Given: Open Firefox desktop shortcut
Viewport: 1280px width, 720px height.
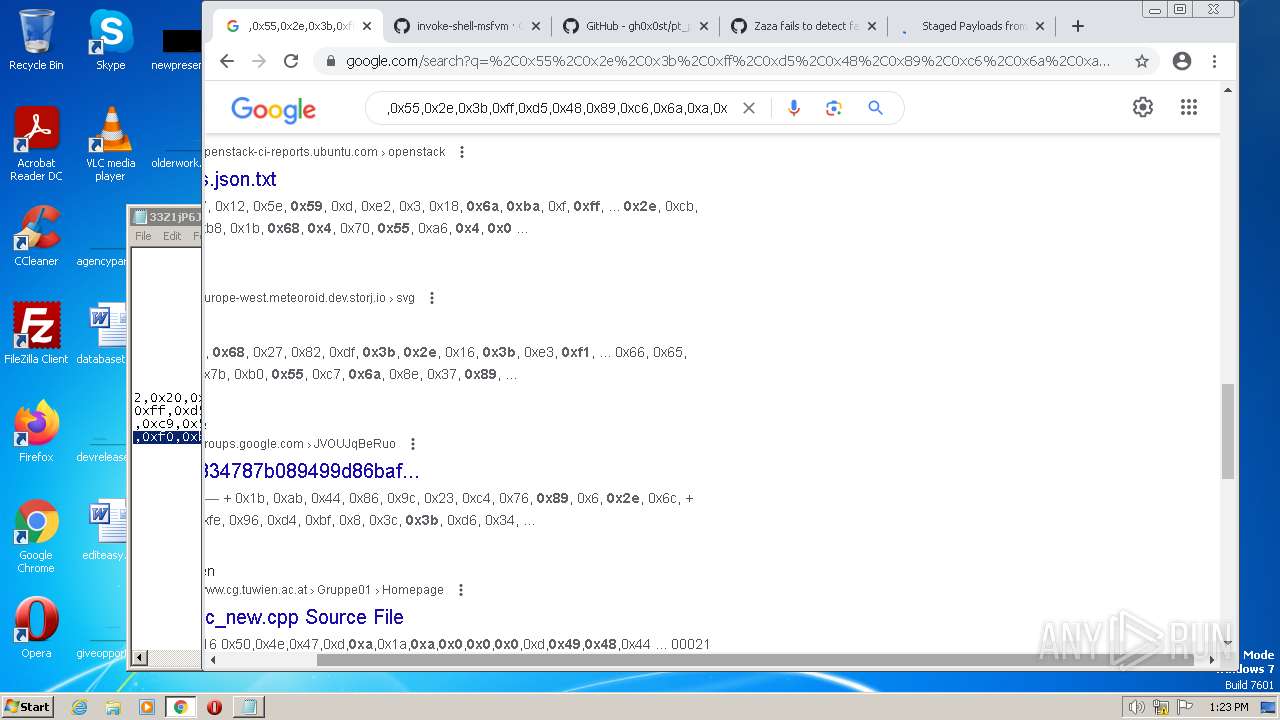Looking at the screenshot, I should (36, 432).
